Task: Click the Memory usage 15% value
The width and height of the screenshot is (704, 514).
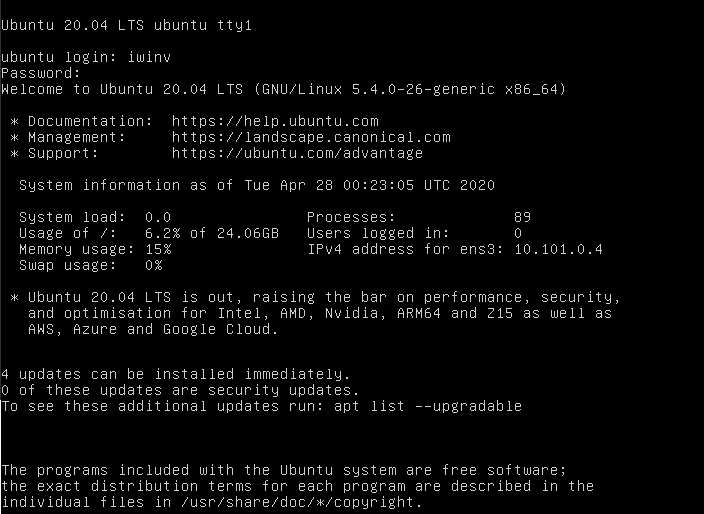Action: click(x=158, y=249)
